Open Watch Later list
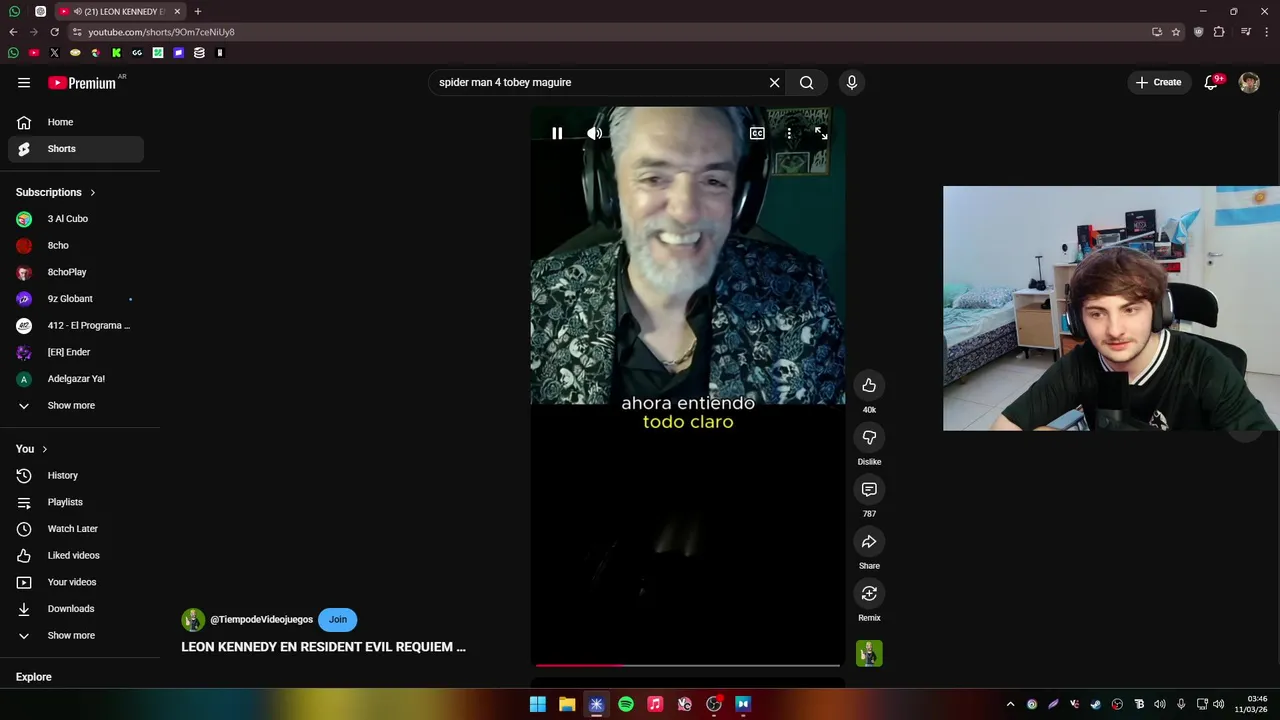 click(x=76, y=529)
